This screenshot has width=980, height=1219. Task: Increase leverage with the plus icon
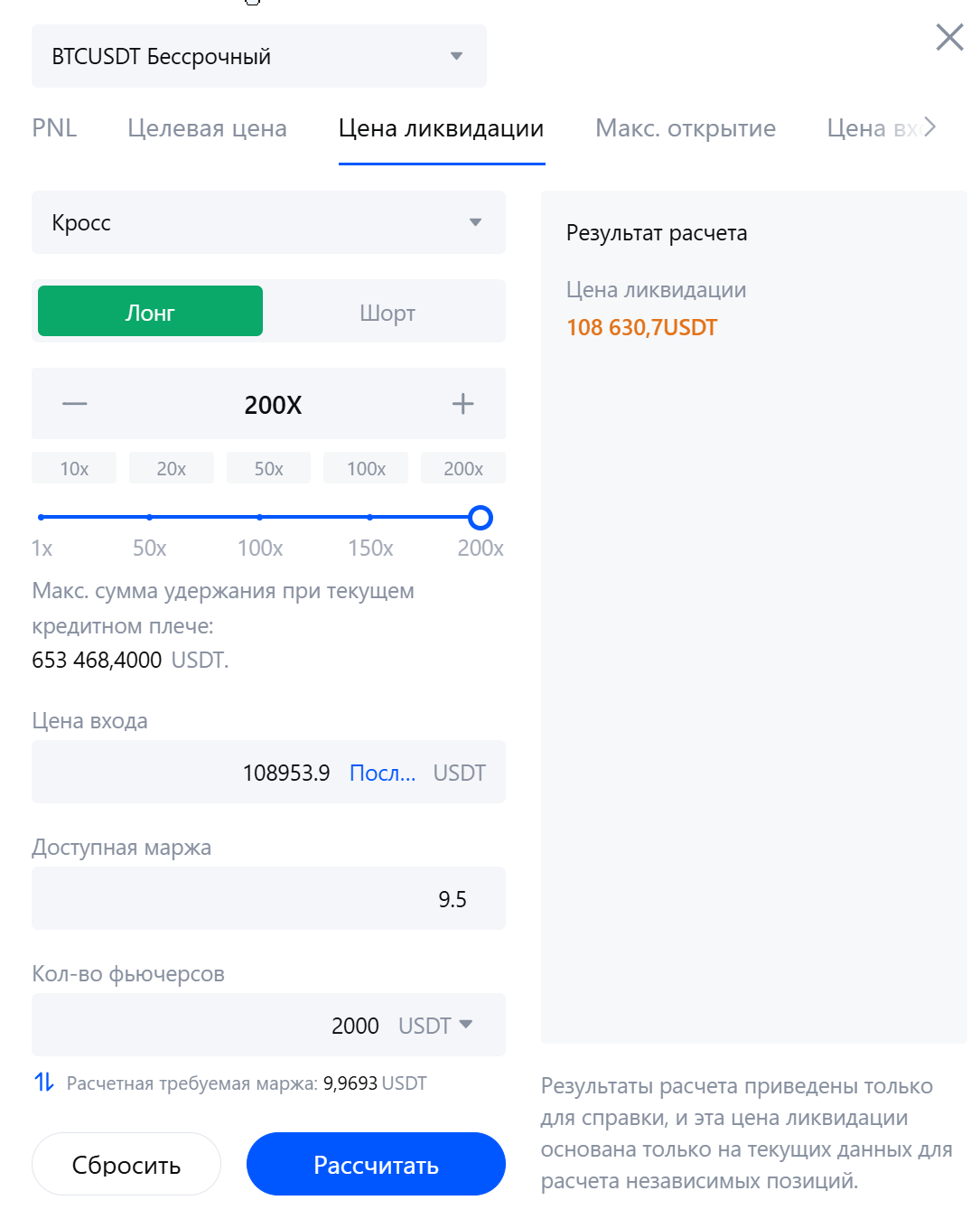coord(462,404)
